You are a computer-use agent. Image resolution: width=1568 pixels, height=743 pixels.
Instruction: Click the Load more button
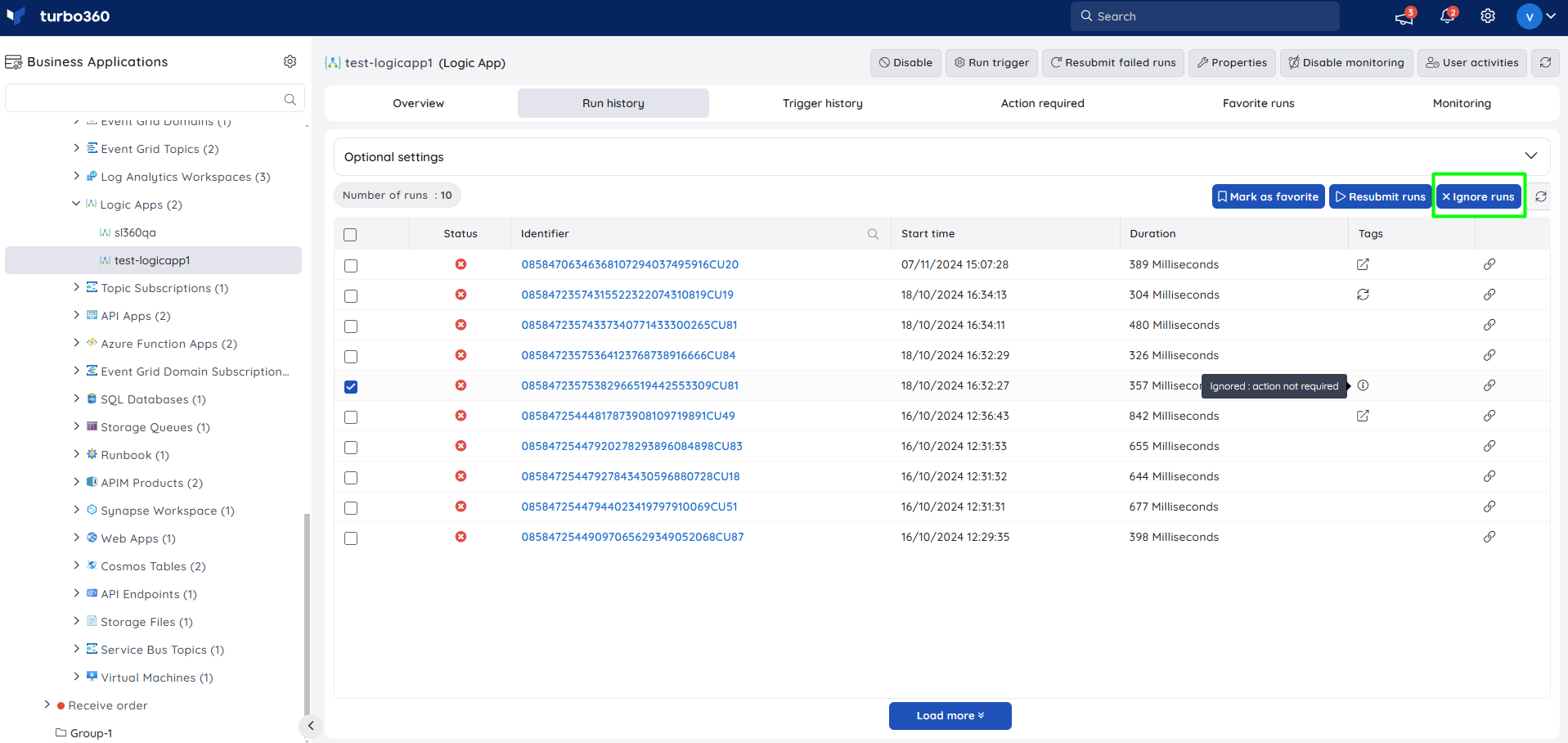[x=950, y=716]
